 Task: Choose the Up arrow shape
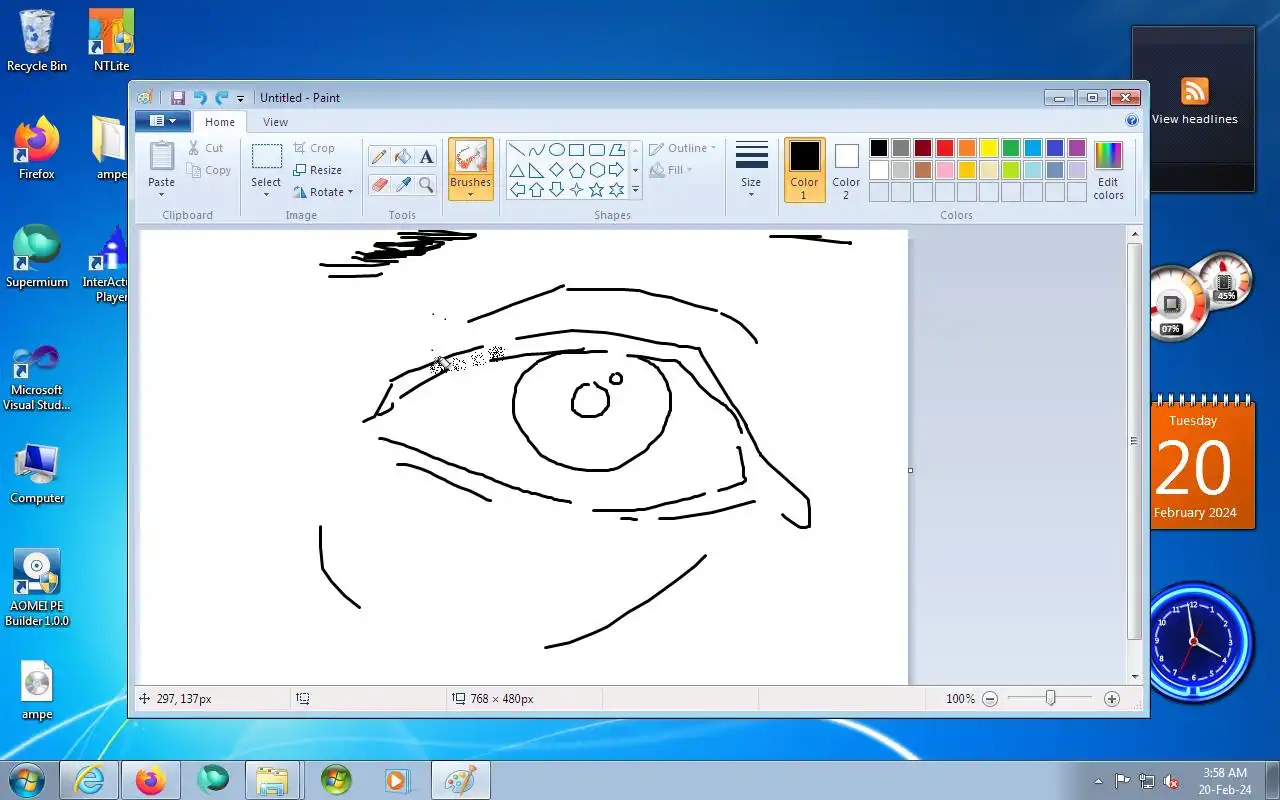coord(537,189)
